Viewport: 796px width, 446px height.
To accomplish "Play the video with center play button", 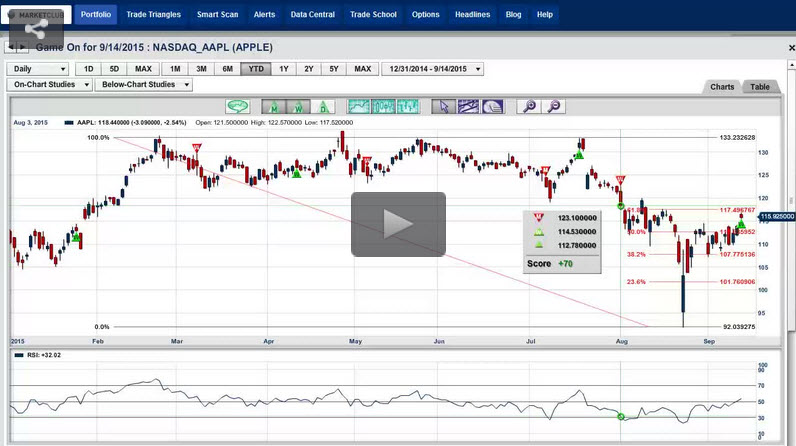I will coord(399,224).
